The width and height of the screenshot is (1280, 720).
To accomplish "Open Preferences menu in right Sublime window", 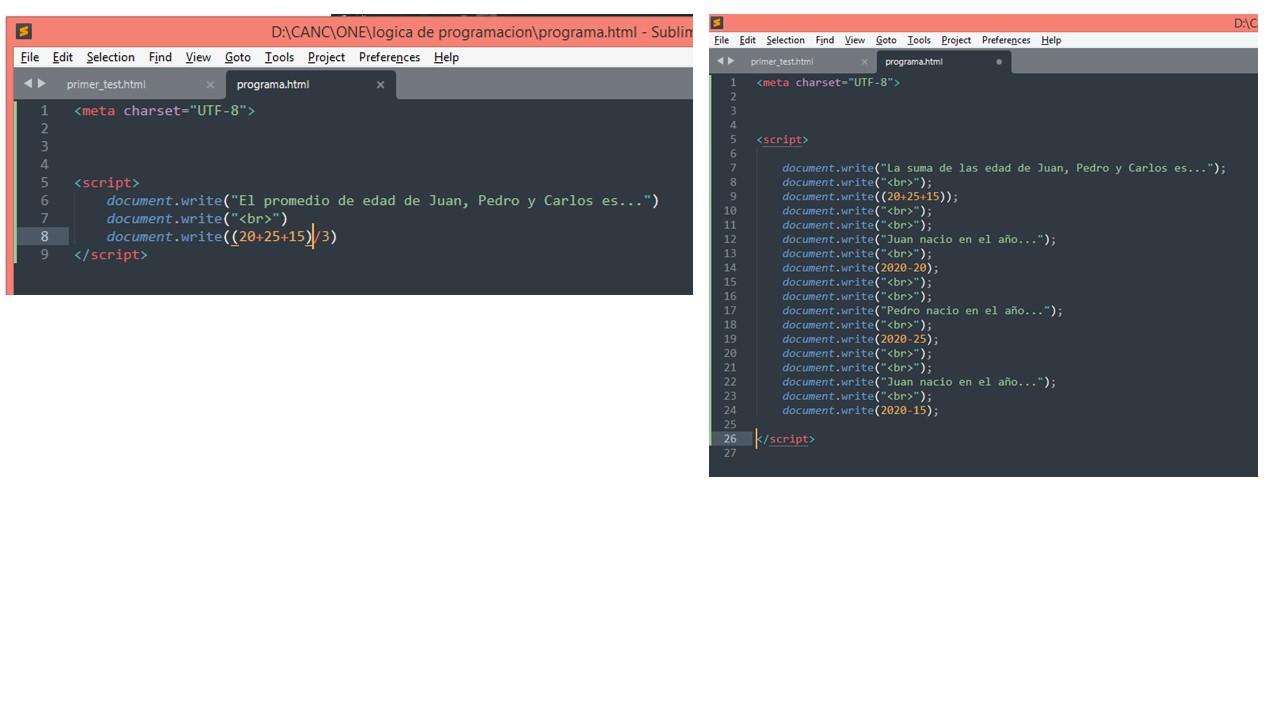I will coord(1006,40).
